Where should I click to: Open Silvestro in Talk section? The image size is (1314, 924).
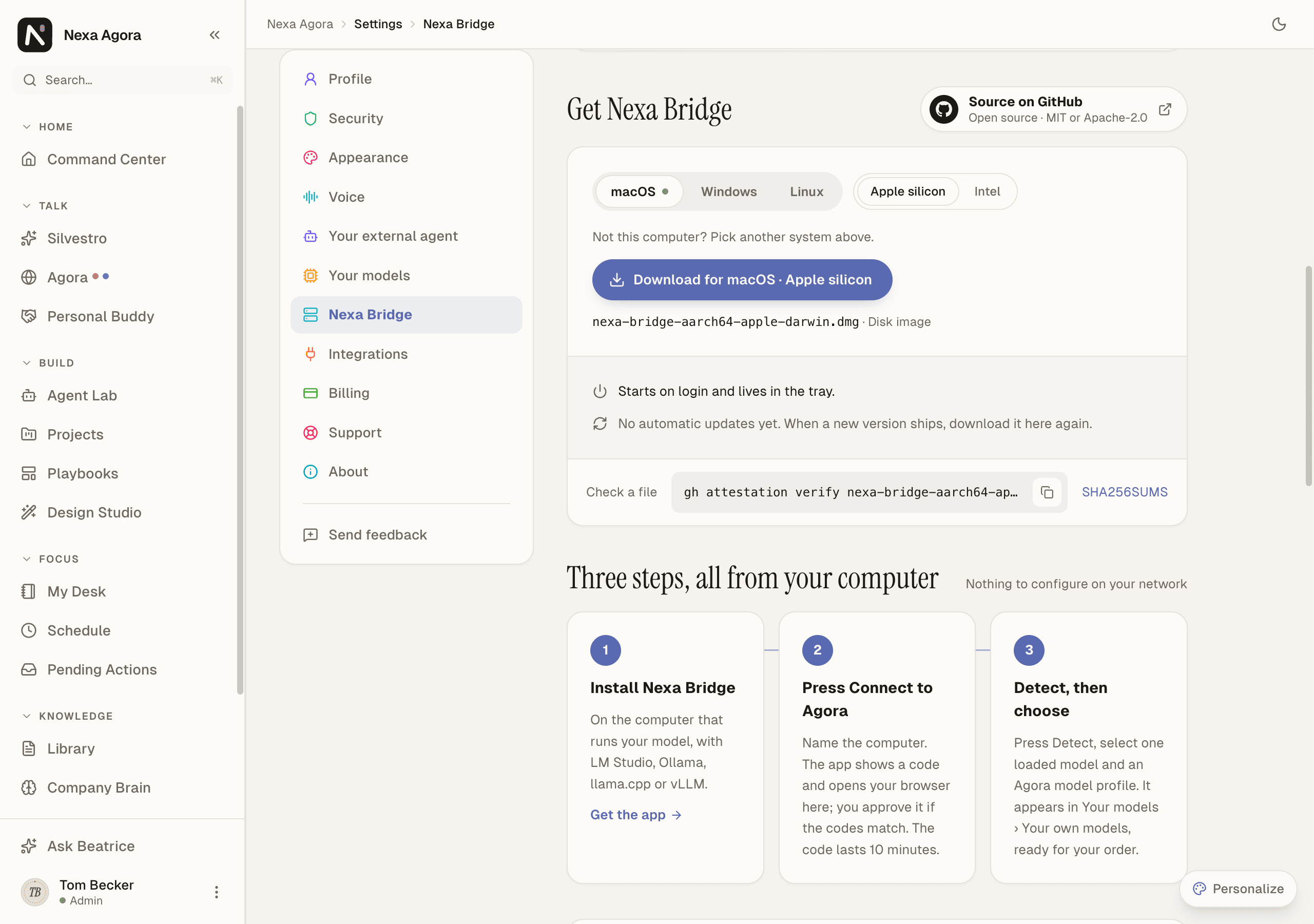click(x=123, y=238)
